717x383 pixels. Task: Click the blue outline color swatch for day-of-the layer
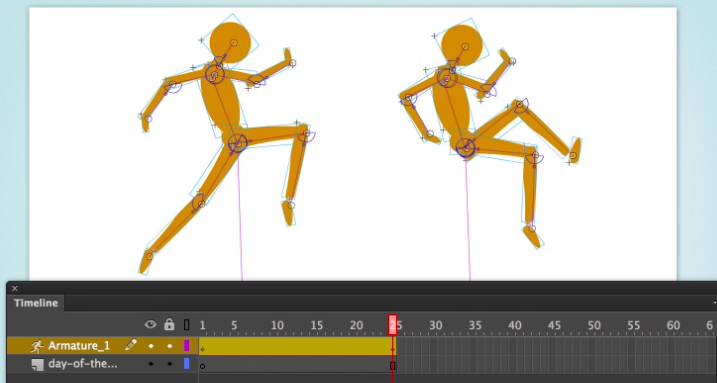pos(187,364)
